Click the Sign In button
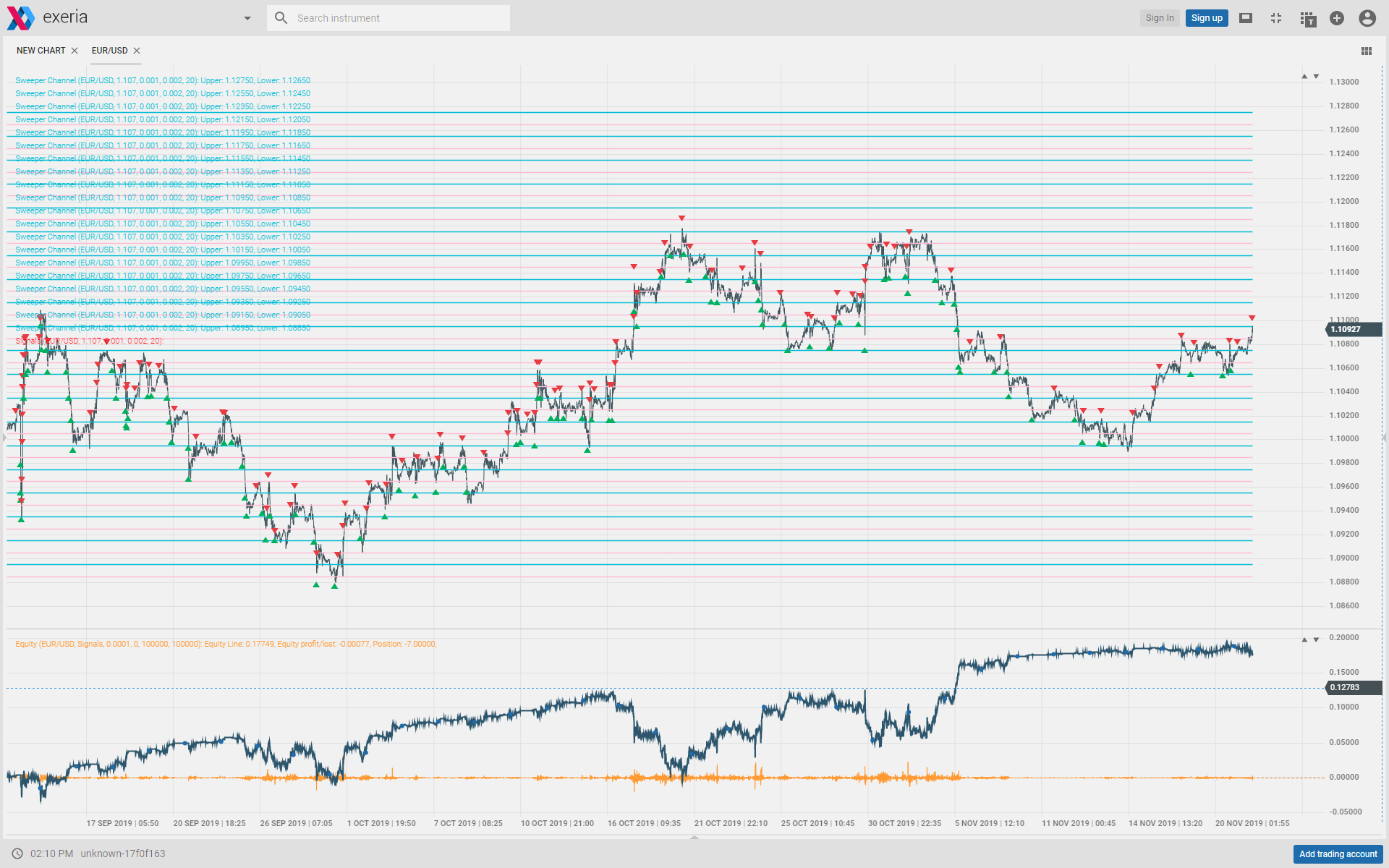Image resolution: width=1389 pixels, height=868 pixels. coord(1160,18)
